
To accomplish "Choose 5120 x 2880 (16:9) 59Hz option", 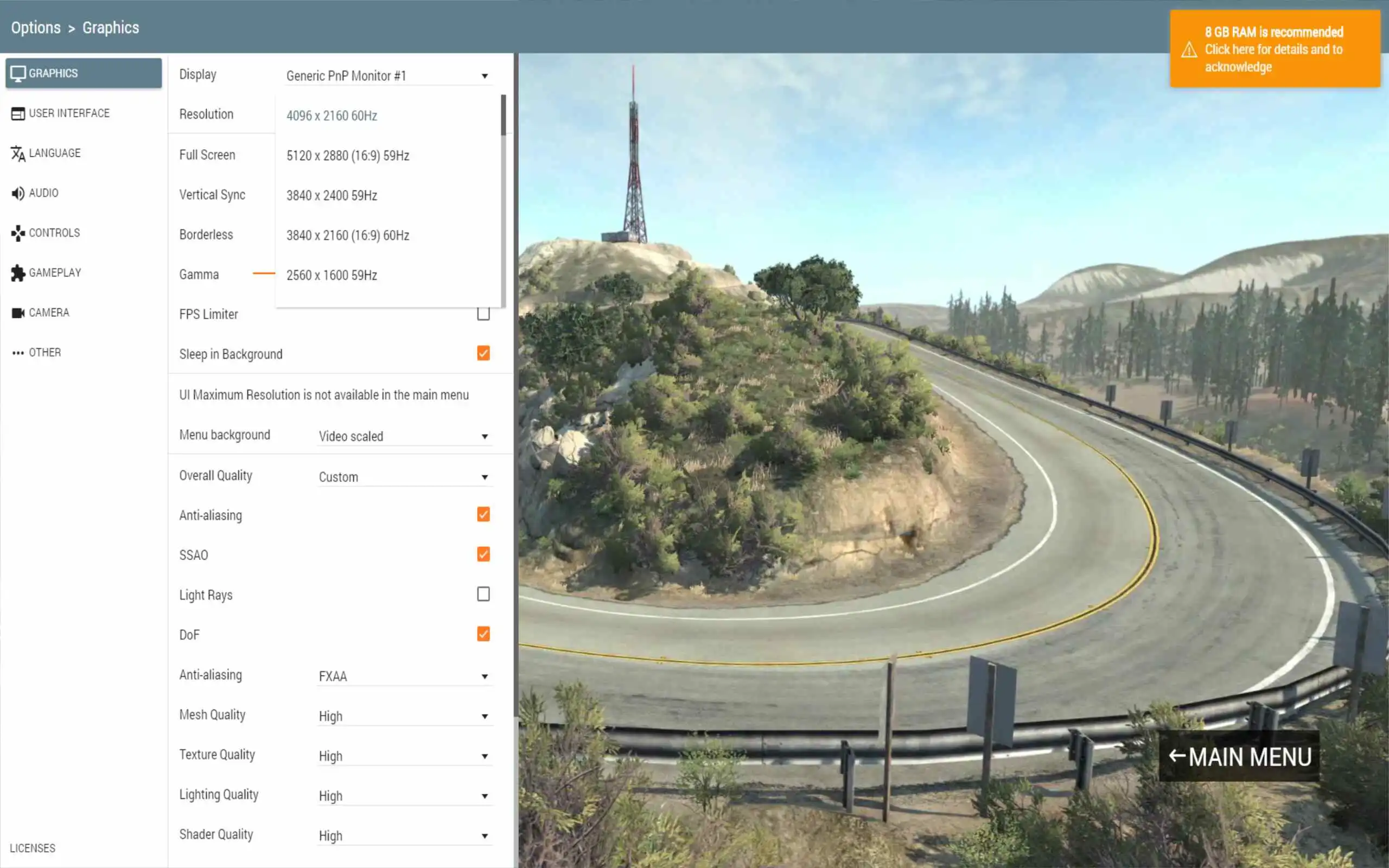I will 348,156.
